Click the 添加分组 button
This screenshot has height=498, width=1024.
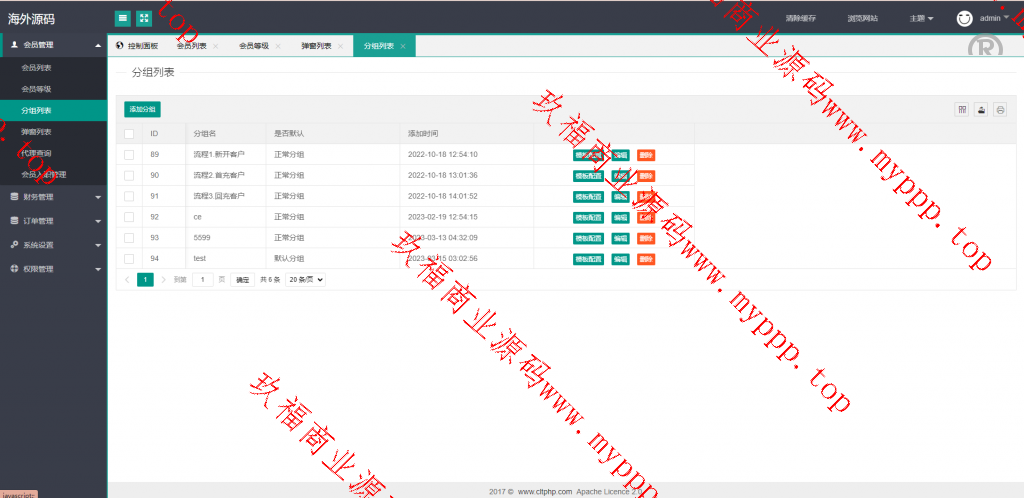coord(142,109)
